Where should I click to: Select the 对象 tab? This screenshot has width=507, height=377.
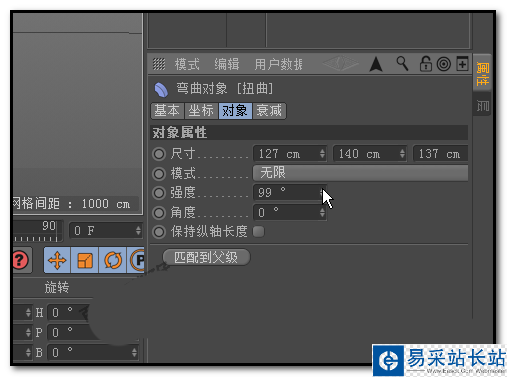tap(235, 111)
